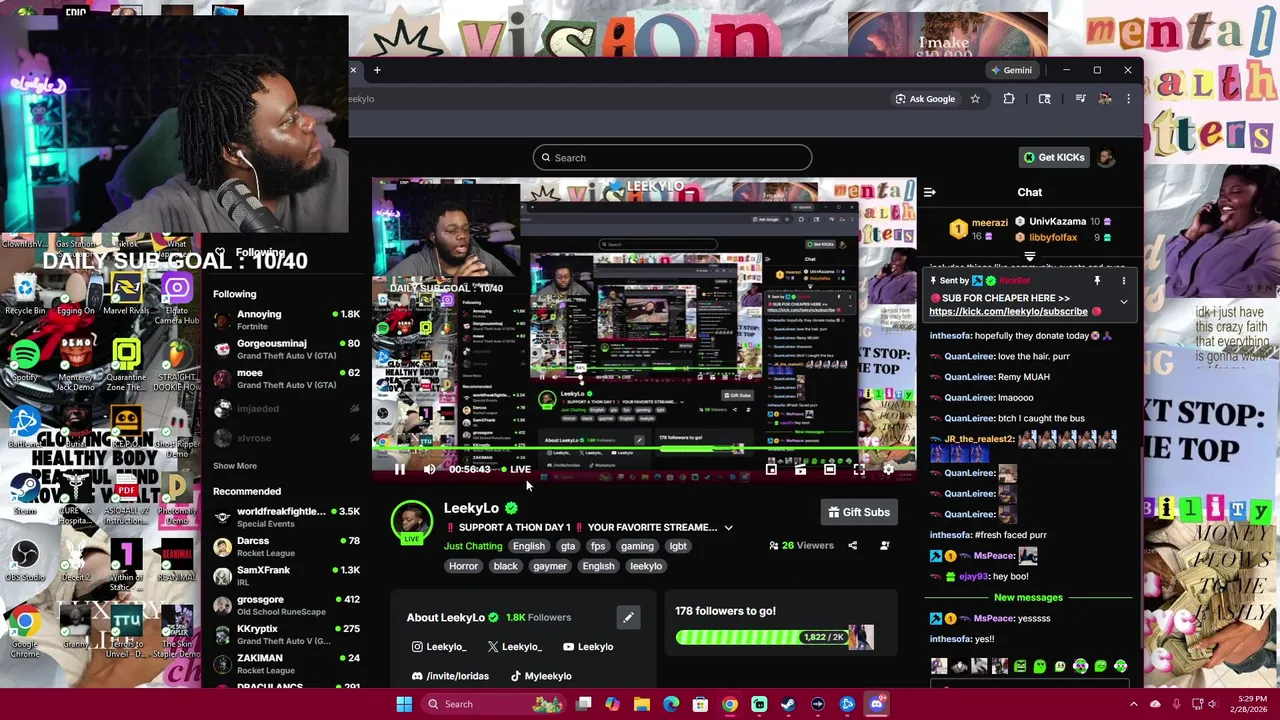Open the player settings gear
This screenshot has width=1280, height=720.
pos(888,469)
